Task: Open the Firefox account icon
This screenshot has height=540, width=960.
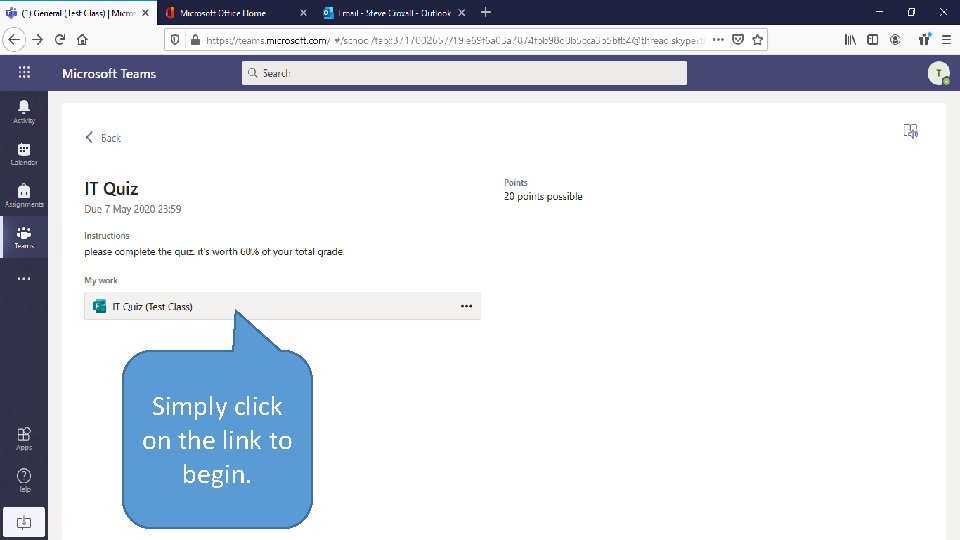Action: click(x=895, y=40)
